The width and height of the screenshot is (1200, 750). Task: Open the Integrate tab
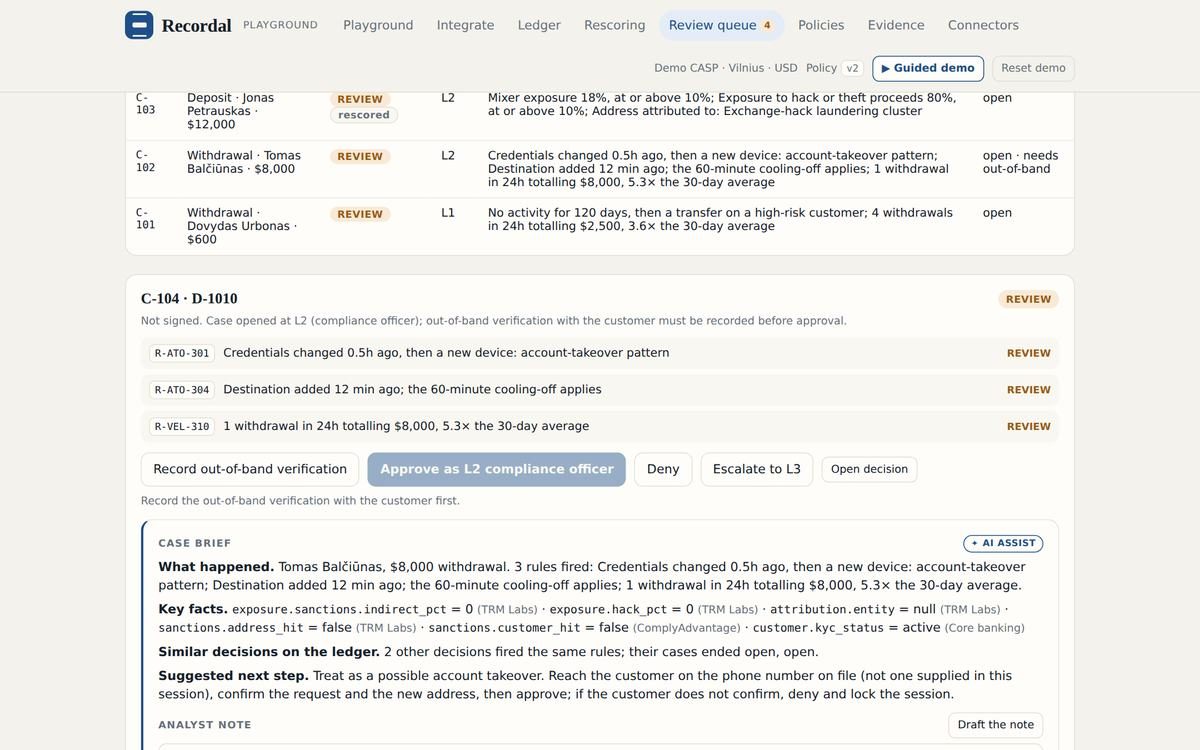point(465,25)
